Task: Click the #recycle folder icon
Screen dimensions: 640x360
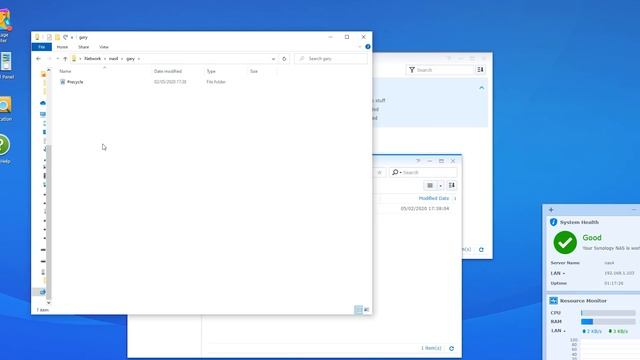Action: (62, 82)
